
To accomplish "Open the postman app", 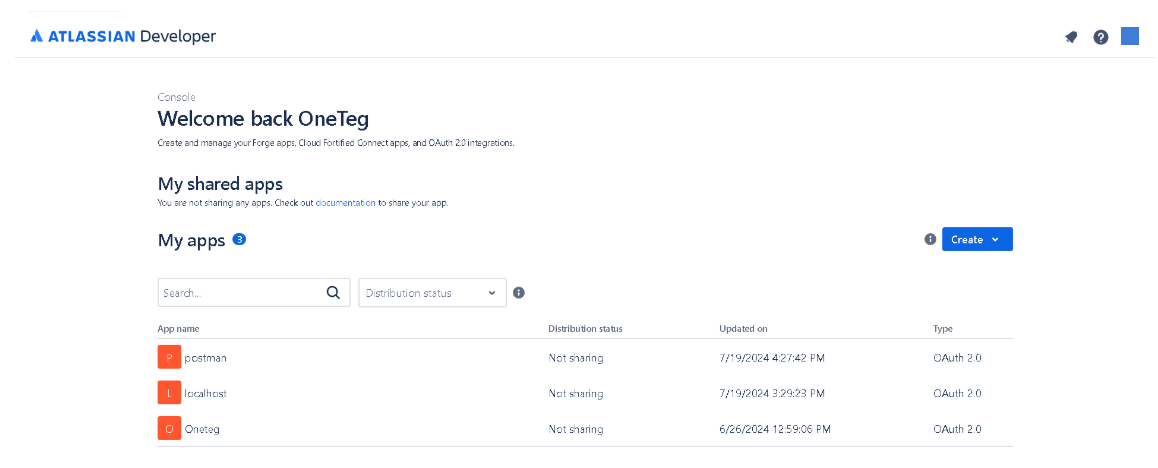I will 206,358.
